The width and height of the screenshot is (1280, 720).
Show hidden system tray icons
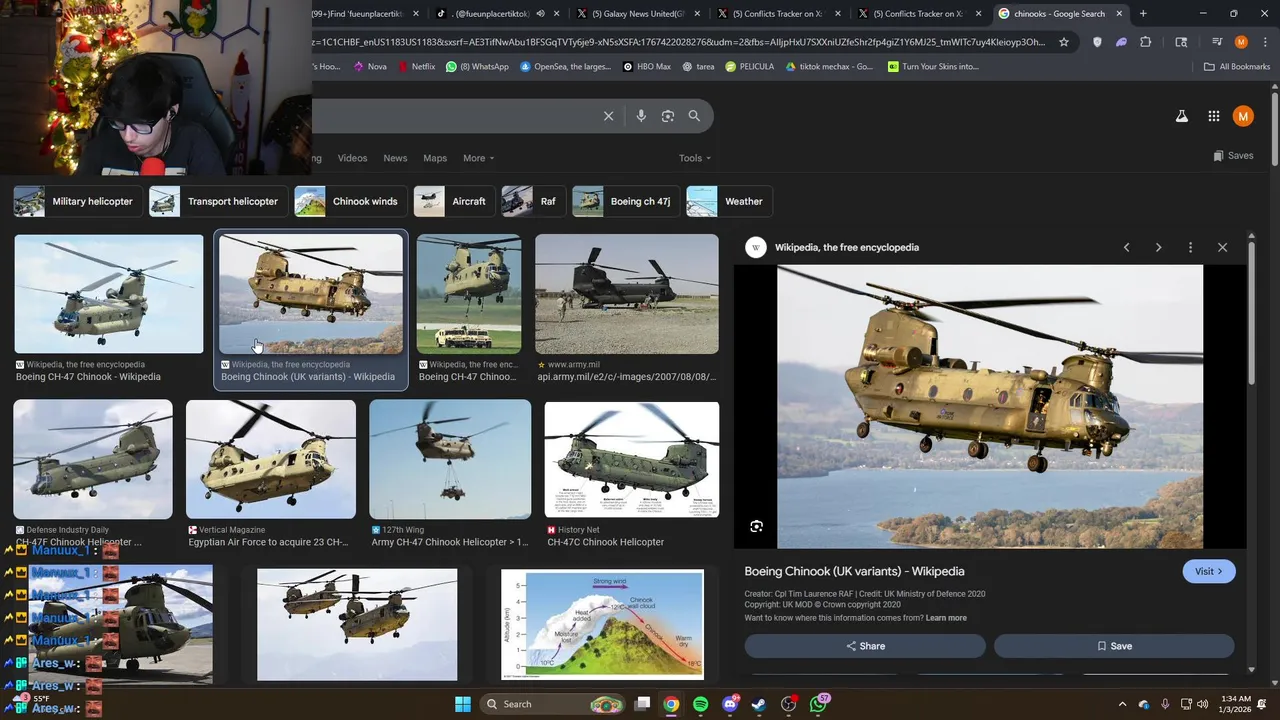[1122, 704]
